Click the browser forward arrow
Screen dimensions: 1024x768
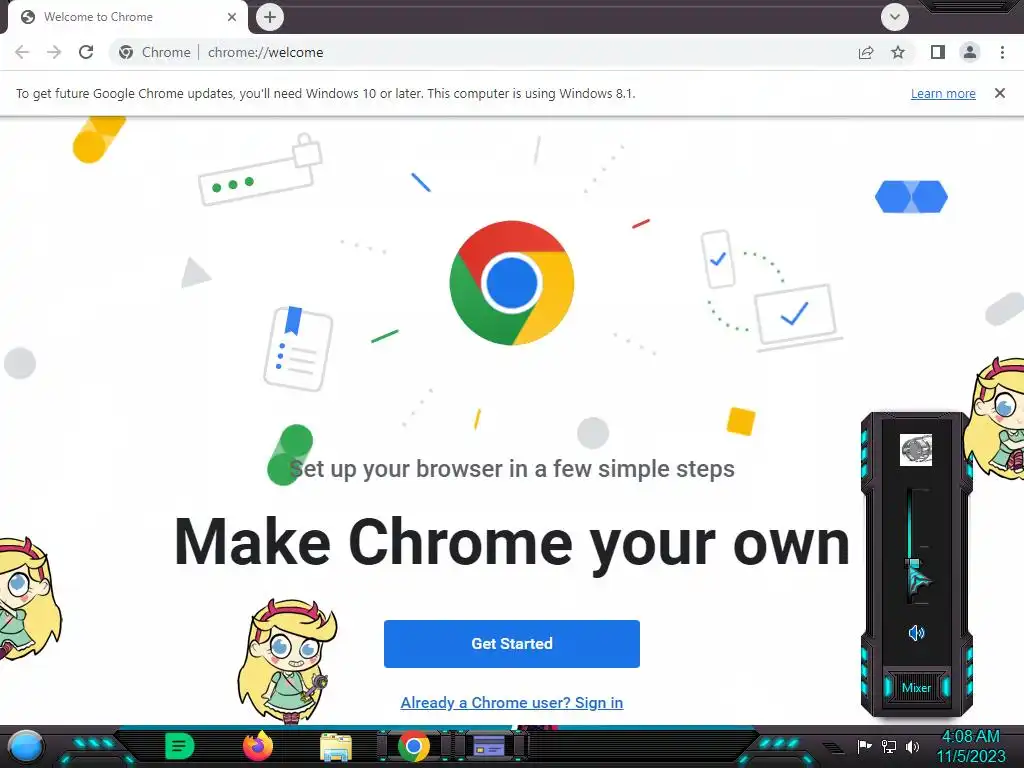pyautogui.click(x=54, y=52)
